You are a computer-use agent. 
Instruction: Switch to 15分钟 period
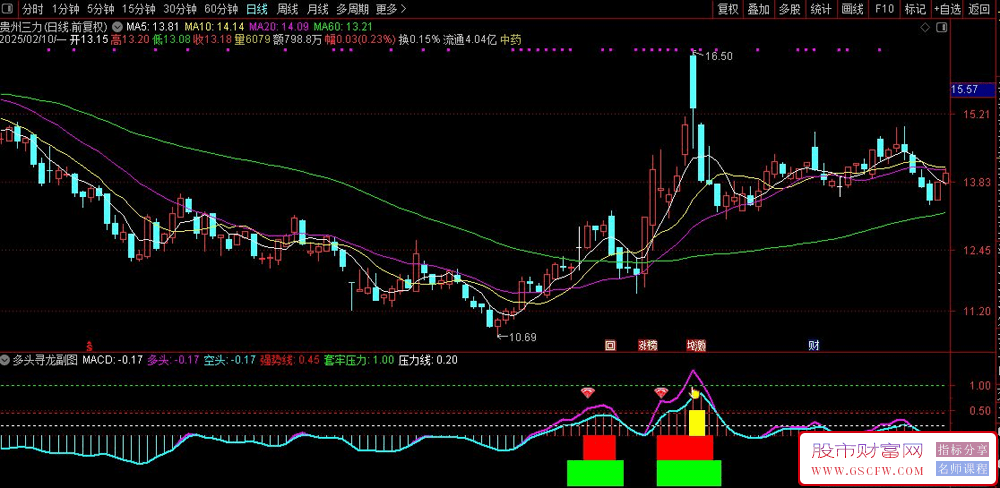[x=138, y=9]
